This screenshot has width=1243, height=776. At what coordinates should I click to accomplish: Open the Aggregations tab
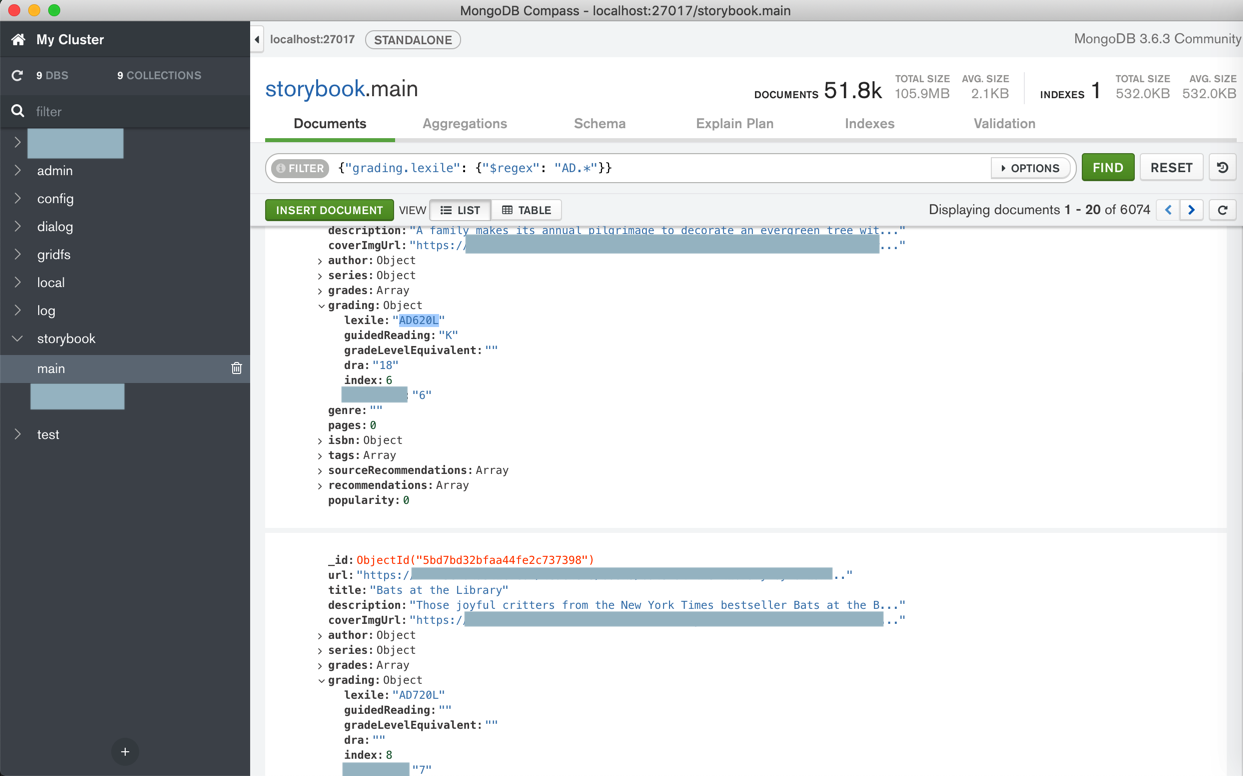click(465, 124)
